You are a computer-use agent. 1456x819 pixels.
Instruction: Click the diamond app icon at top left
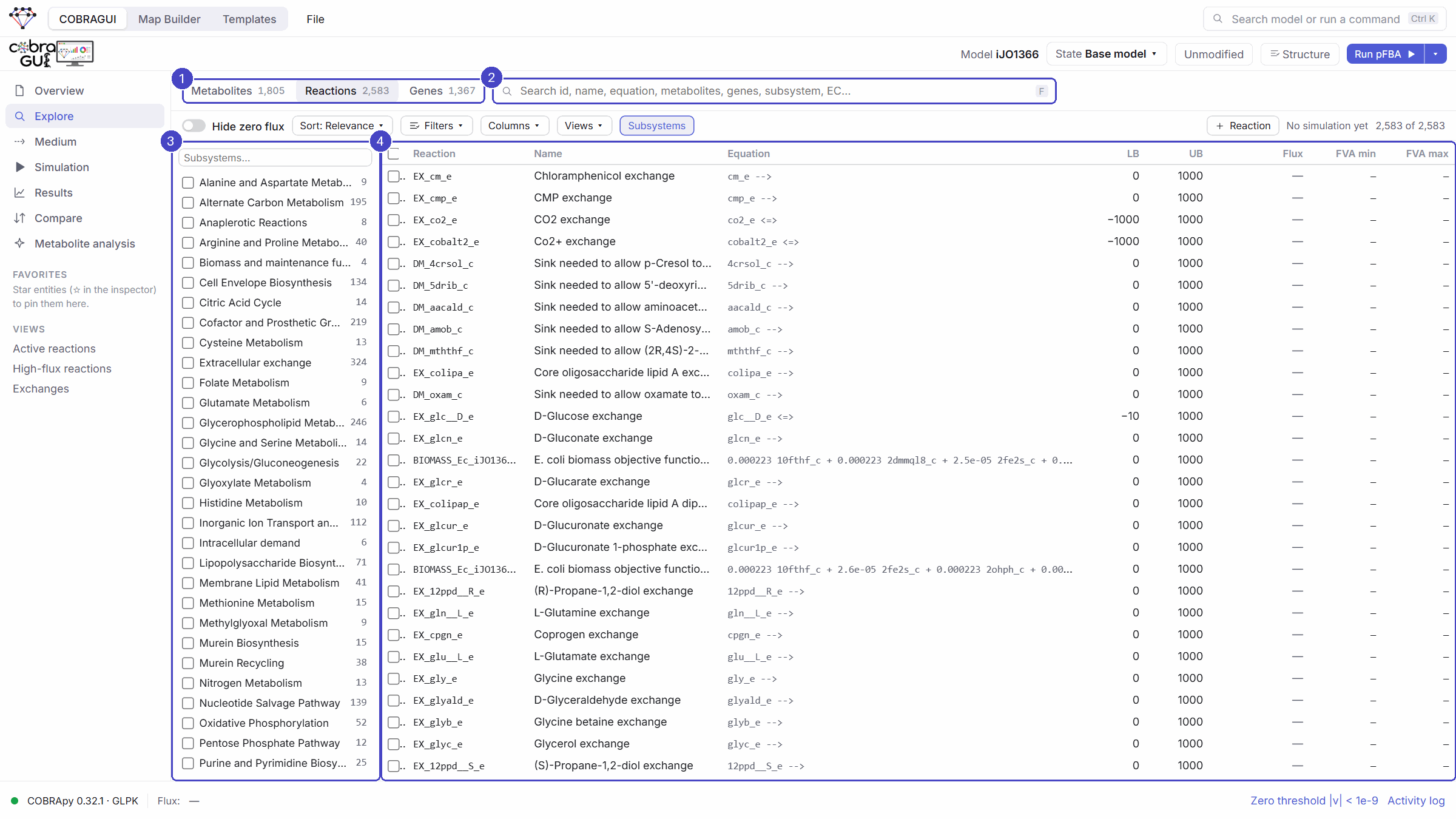tap(23, 18)
